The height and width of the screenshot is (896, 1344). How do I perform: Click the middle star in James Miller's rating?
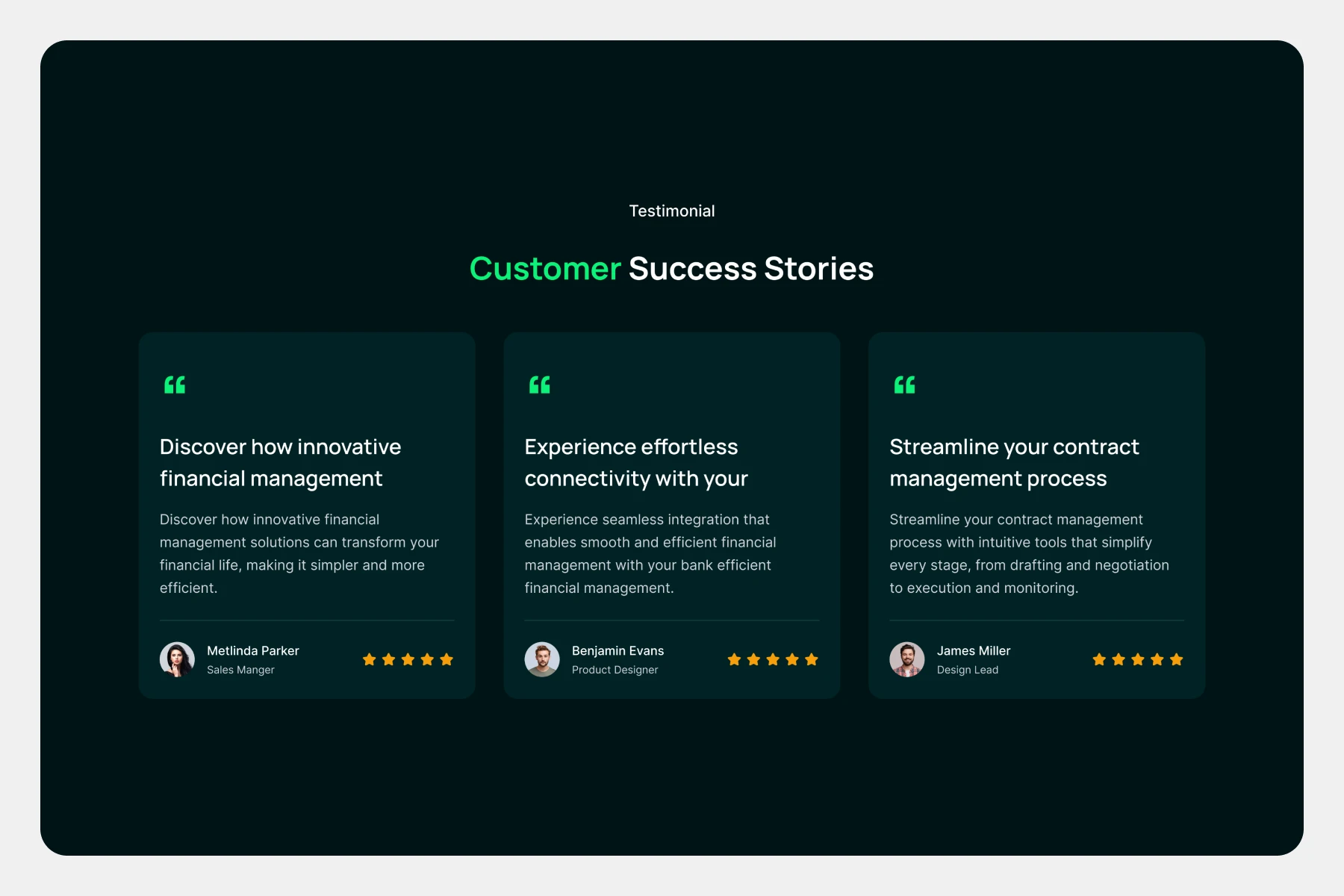pyautogui.click(x=1138, y=659)
